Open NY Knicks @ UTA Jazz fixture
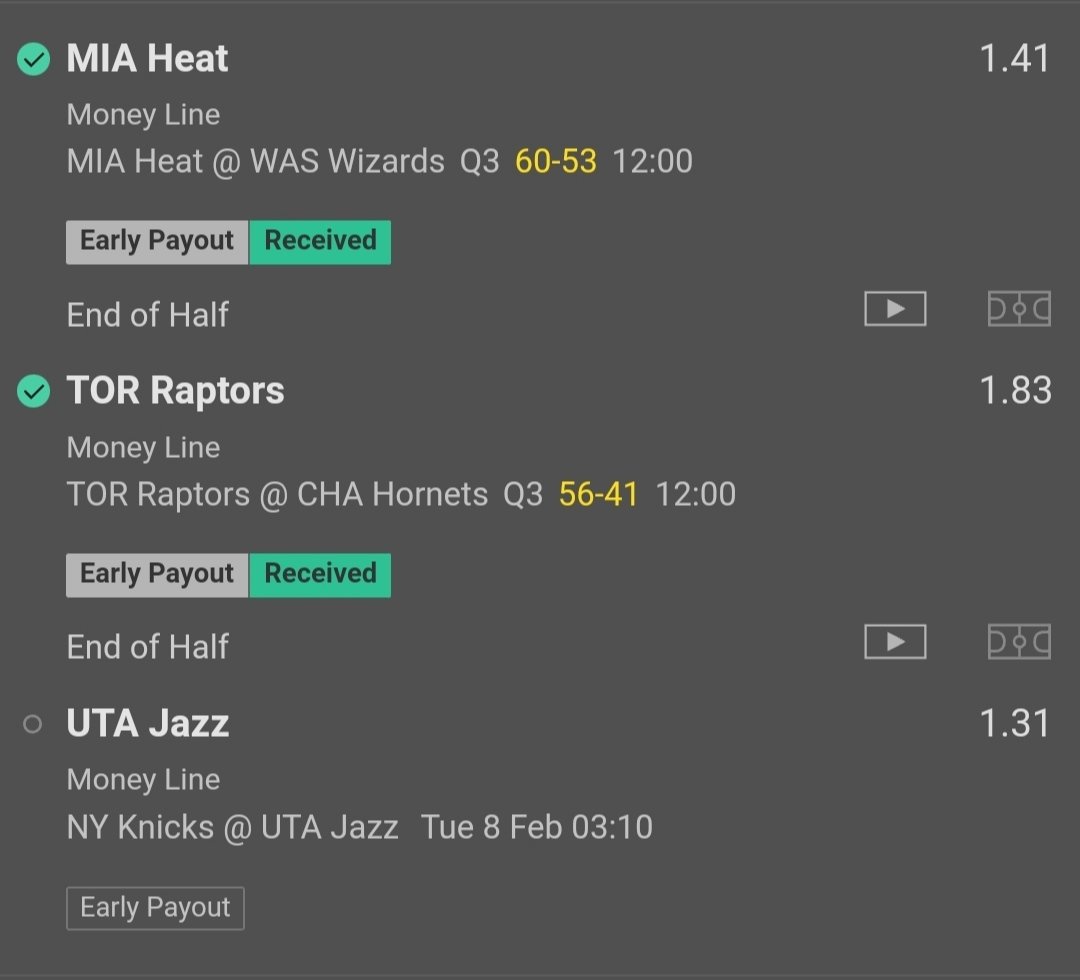The image size is (1080, 980). point(232,827)
